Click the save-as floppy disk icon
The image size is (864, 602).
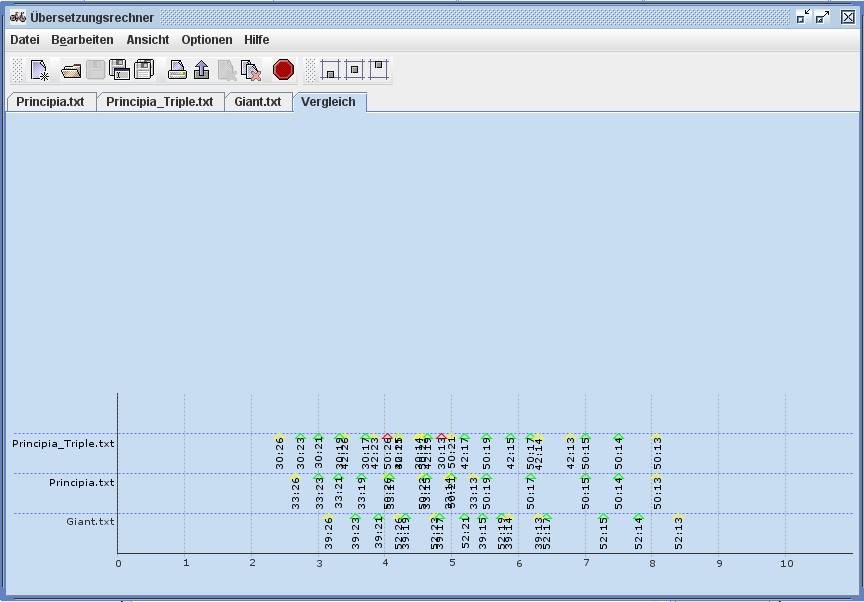[x=119, y=70]
